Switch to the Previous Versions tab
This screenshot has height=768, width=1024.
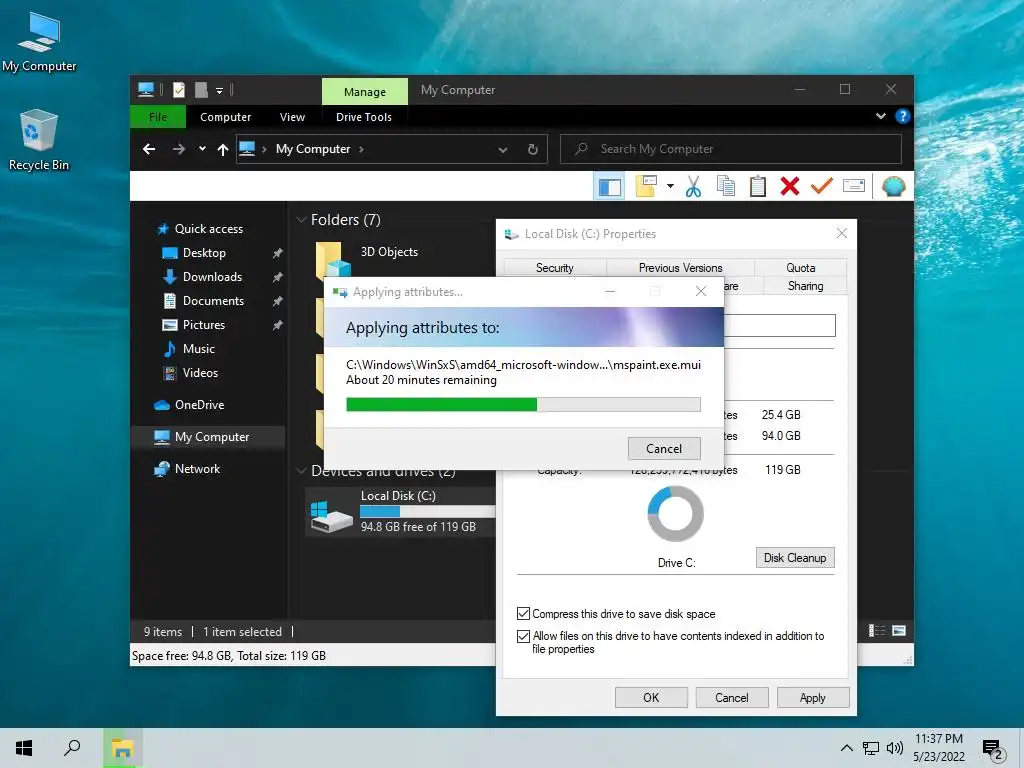pos(680,268)
